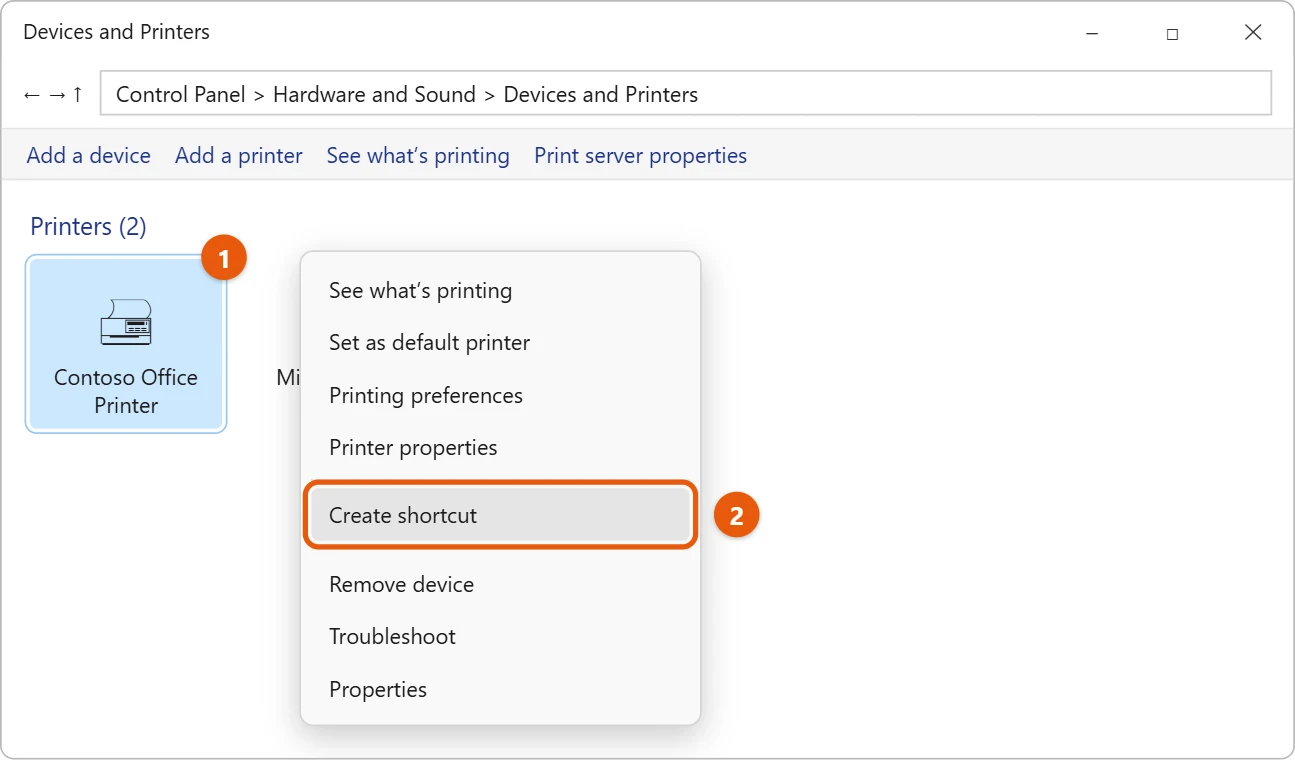Close the Devices and Printers window
Screen dimensions: 1295x760
coord(1253,33)
